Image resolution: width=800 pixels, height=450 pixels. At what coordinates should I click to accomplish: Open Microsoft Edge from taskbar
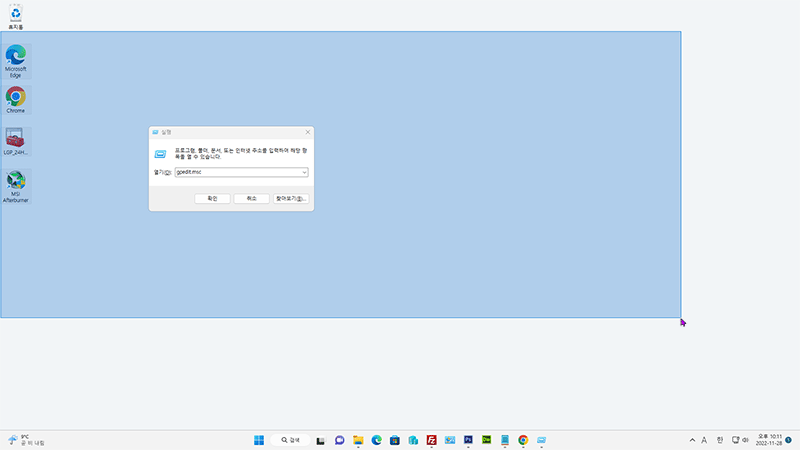coord(377,440)
